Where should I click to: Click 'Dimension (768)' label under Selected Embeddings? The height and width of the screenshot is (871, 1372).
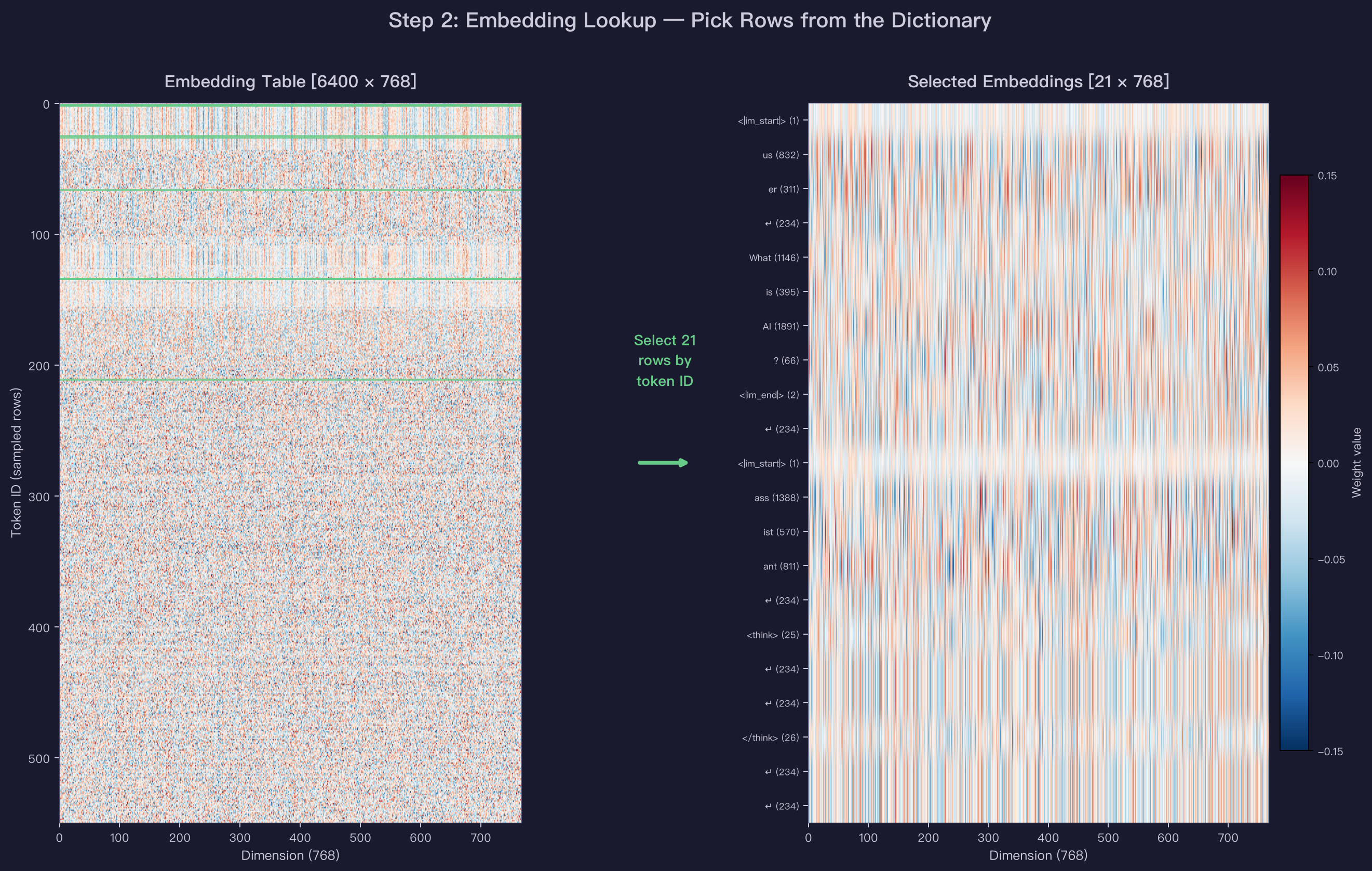pyautogui.click(x=1038, y=855)
